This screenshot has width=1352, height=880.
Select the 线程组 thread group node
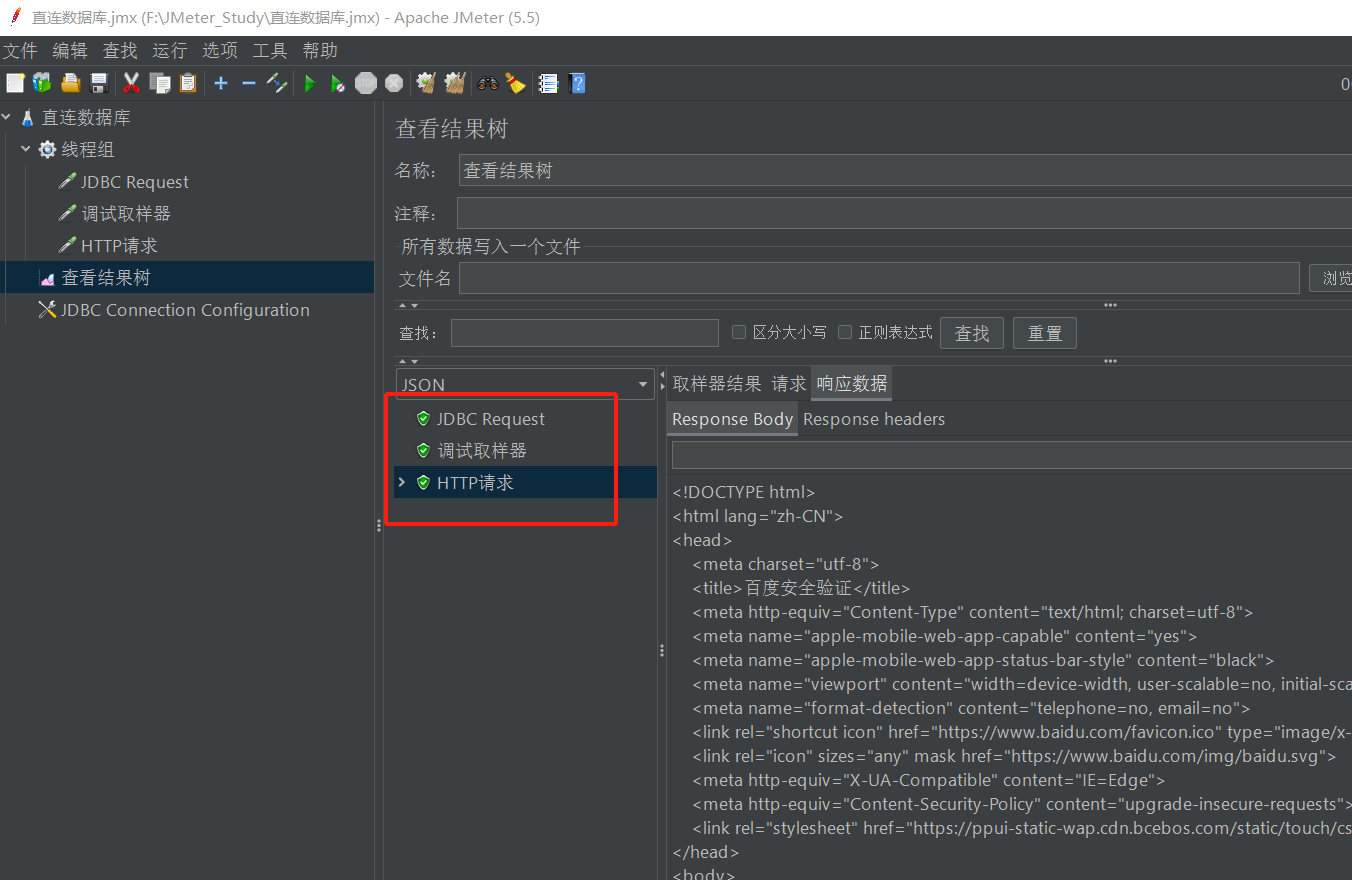tap(88, 150)
